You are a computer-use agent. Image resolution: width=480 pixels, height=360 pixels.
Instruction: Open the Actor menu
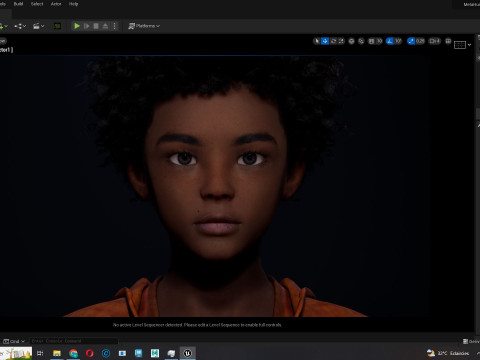tap(56, 4)
